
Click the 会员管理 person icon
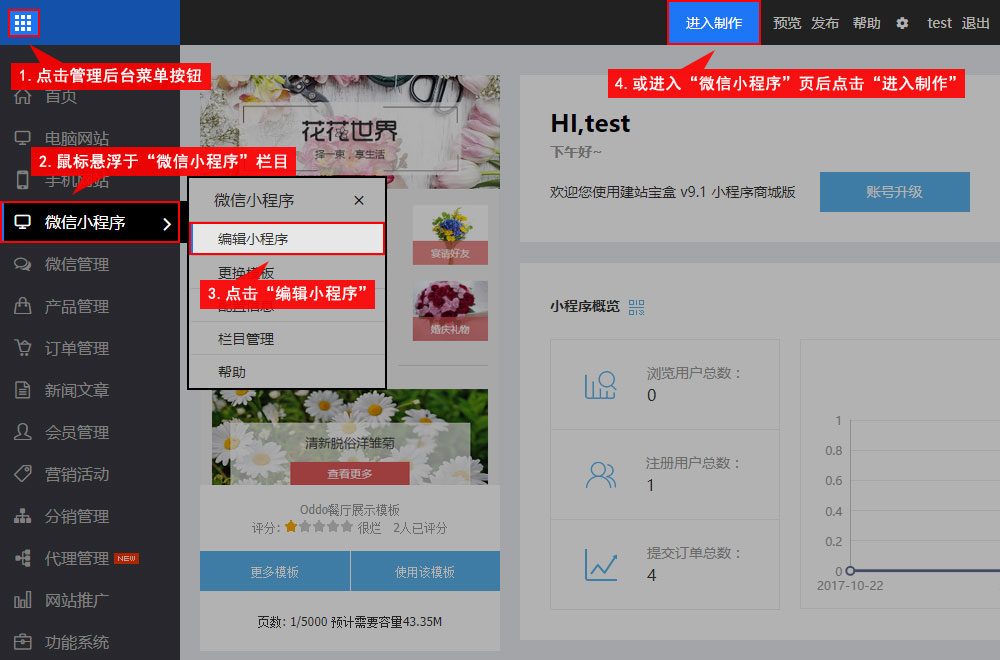22,433
